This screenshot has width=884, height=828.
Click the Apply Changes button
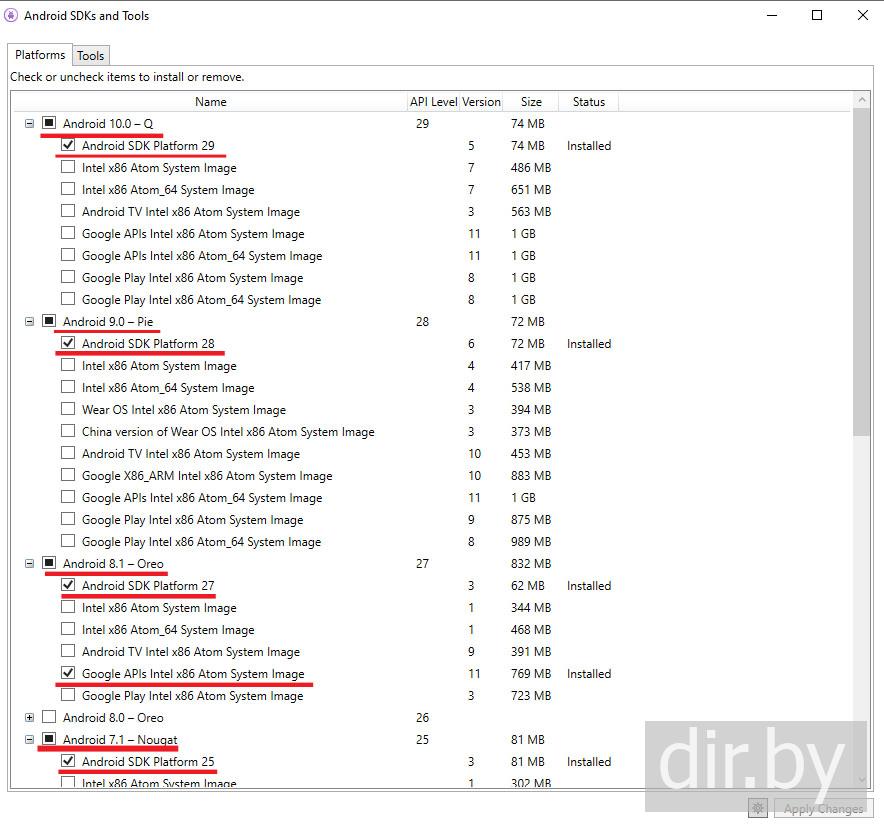tap(823, 809)
